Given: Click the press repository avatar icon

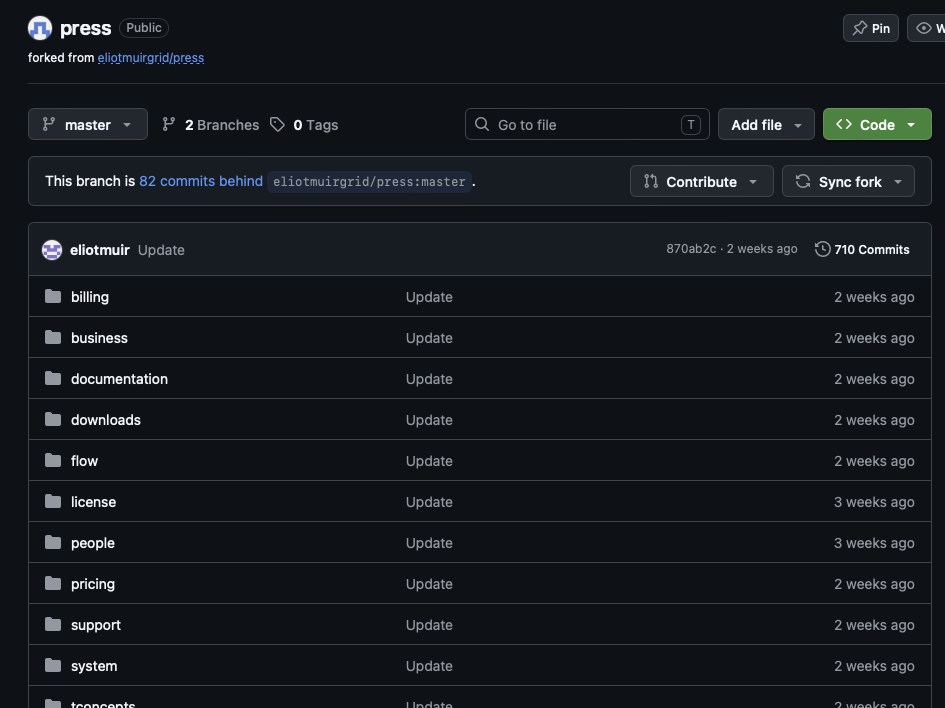Looking at the screenshot, I should (40, 28).
